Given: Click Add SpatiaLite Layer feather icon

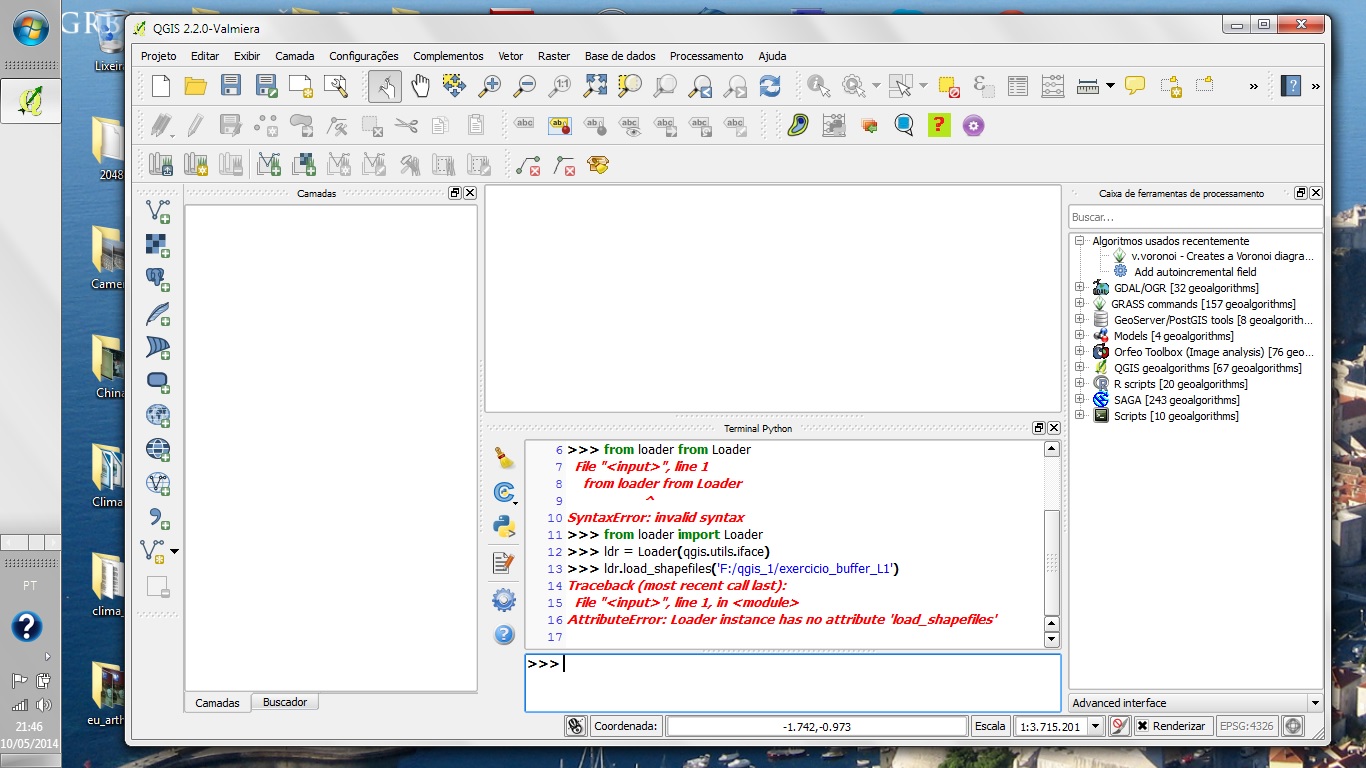Looking at the screenshot, I should pyautogui.click(x=158, y=314).
